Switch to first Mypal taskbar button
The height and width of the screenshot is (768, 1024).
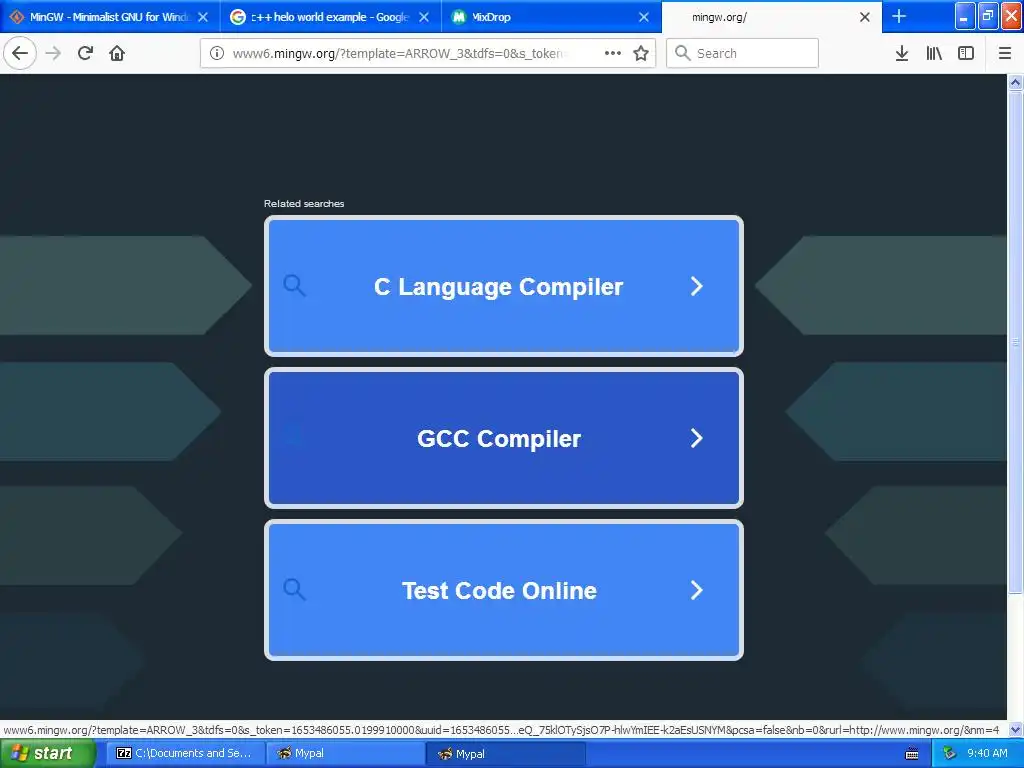345,754
